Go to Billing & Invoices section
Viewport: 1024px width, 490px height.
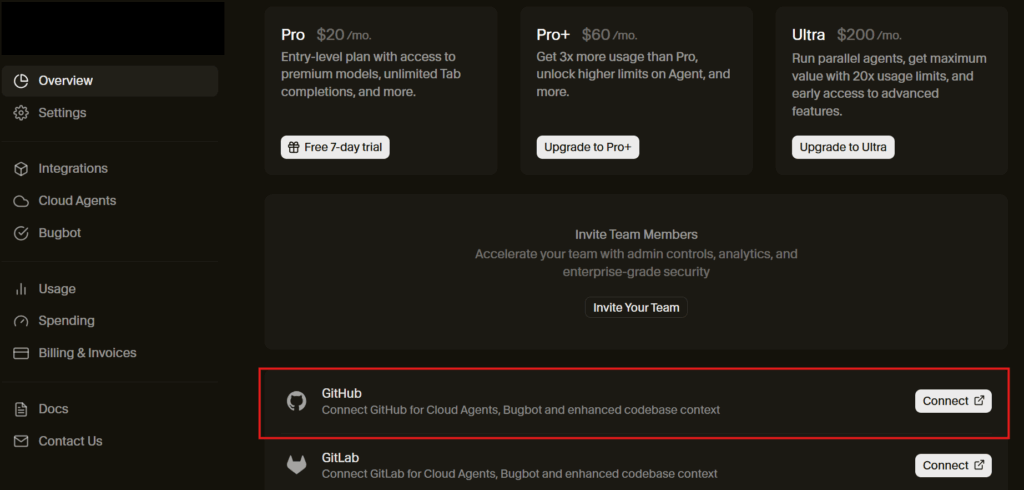87,353
